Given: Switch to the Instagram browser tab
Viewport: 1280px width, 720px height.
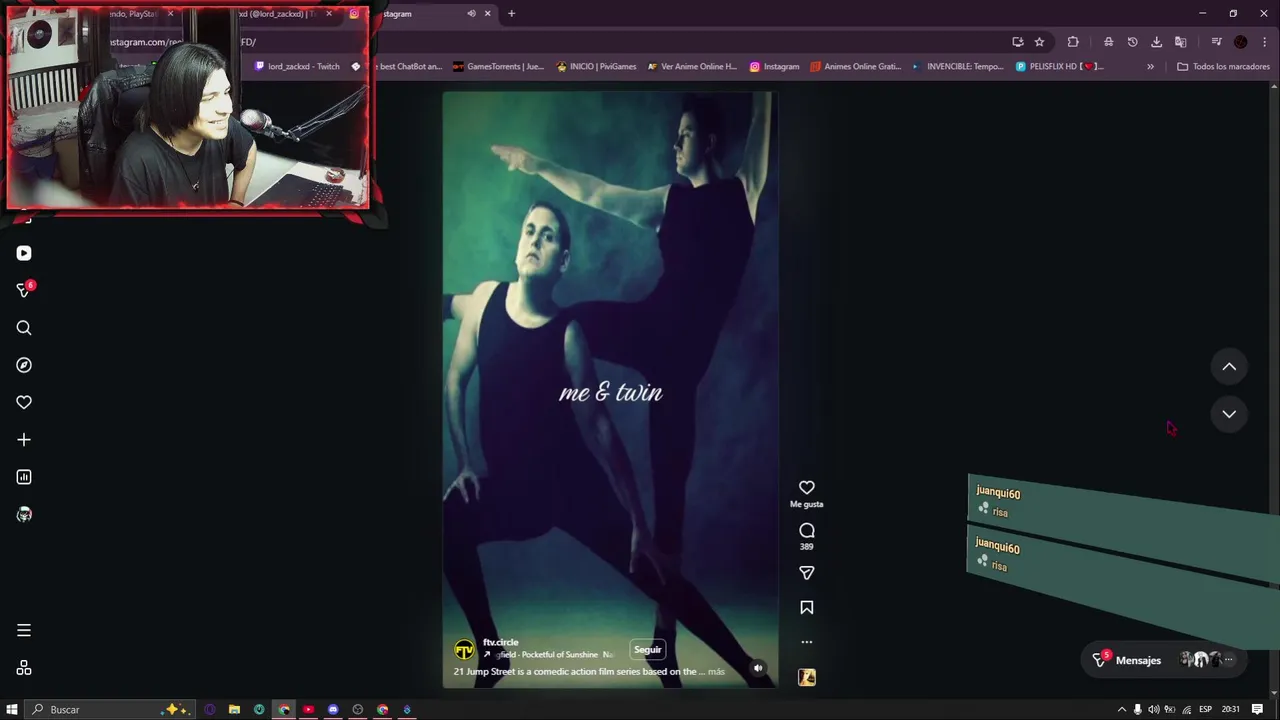Looking at the screenshot, I should (420, 14).
